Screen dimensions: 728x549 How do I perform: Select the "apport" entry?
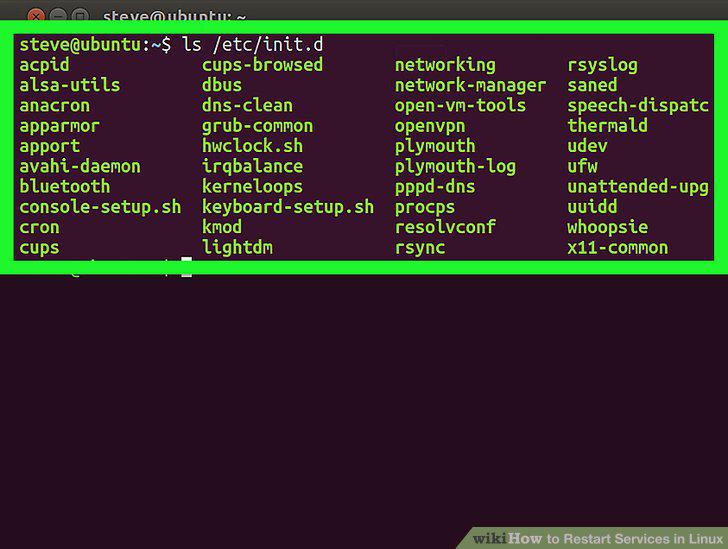(x=50, y=147)
